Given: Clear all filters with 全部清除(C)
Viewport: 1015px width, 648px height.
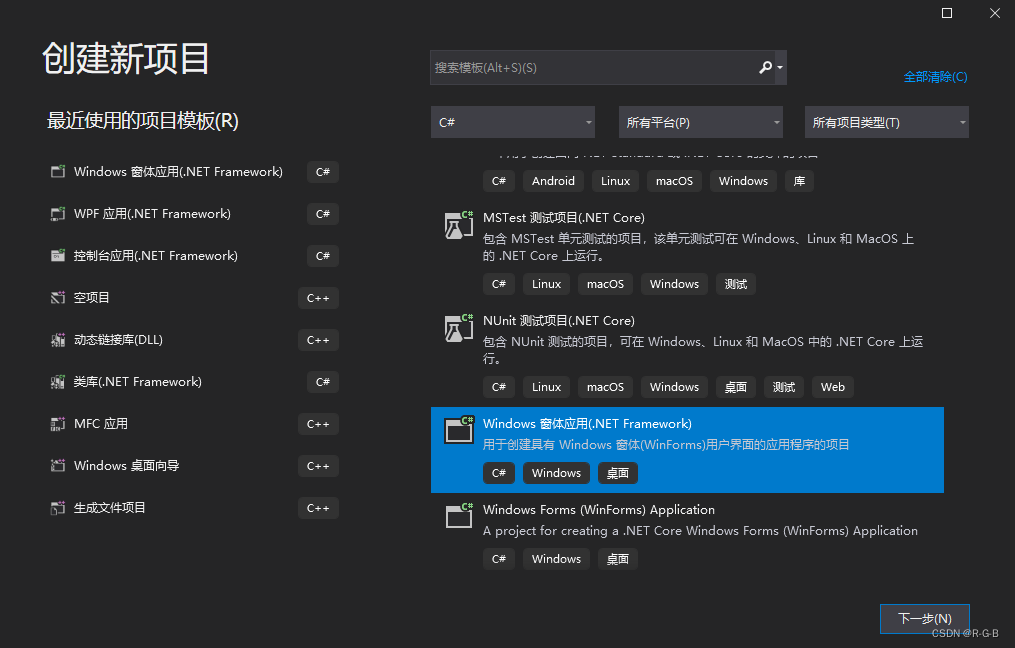Looking at the screenshot, I should point(935,76).
